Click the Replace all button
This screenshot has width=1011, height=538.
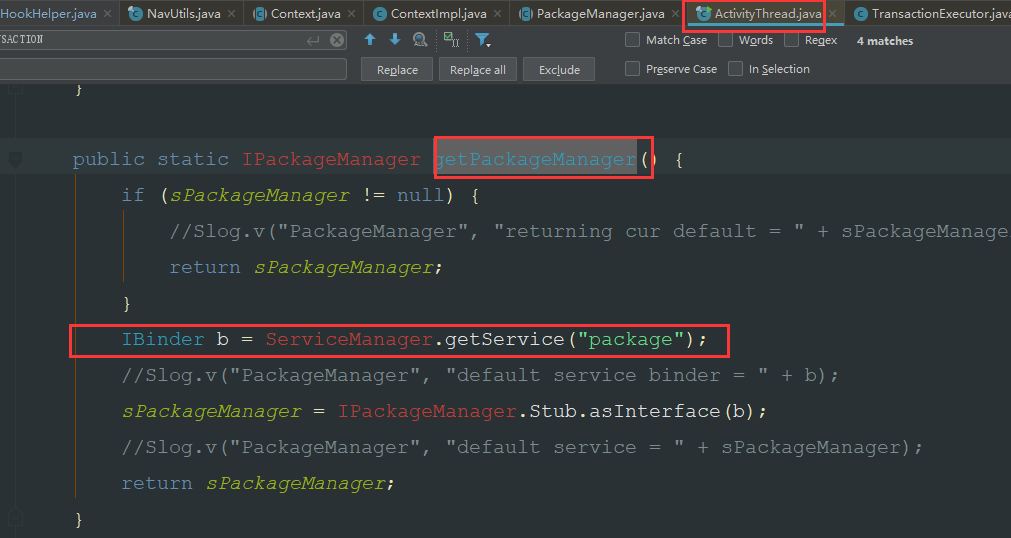[x=478, y=70]
